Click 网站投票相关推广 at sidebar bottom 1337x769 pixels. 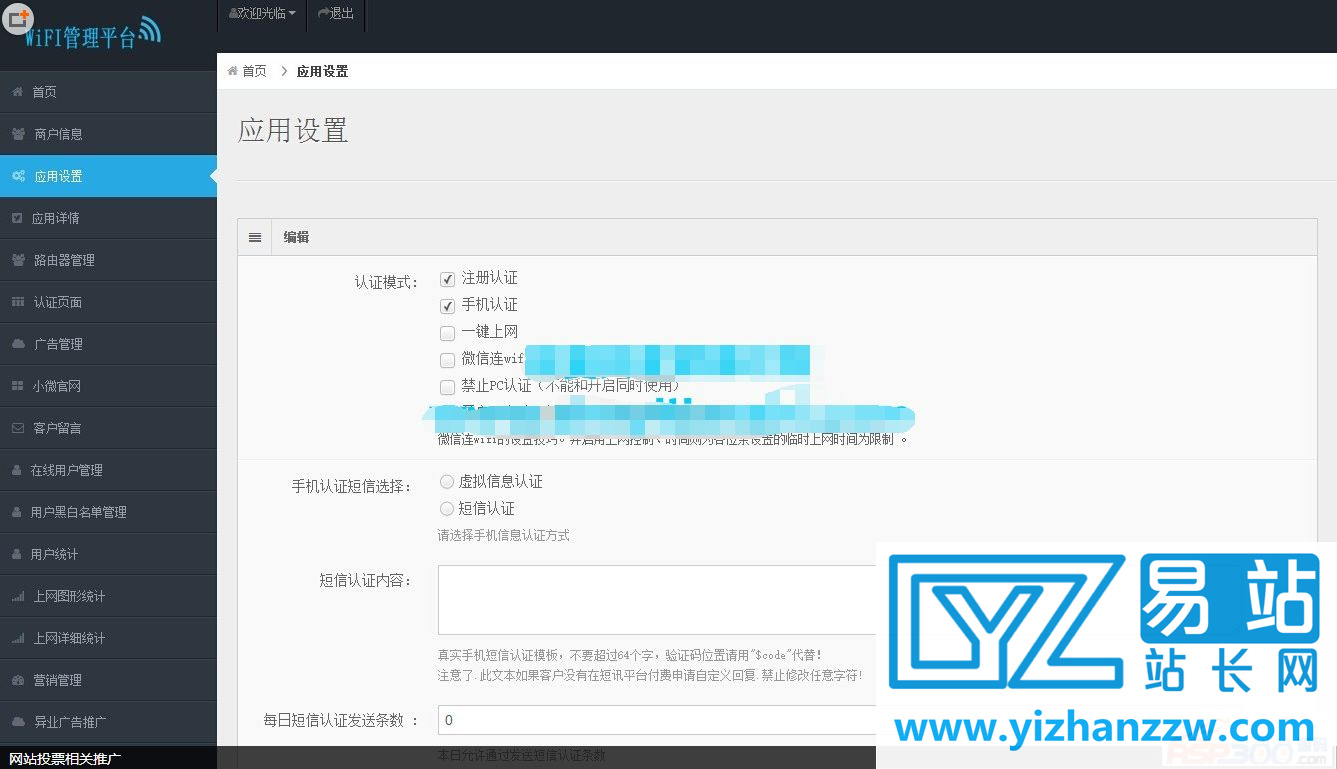65,760
